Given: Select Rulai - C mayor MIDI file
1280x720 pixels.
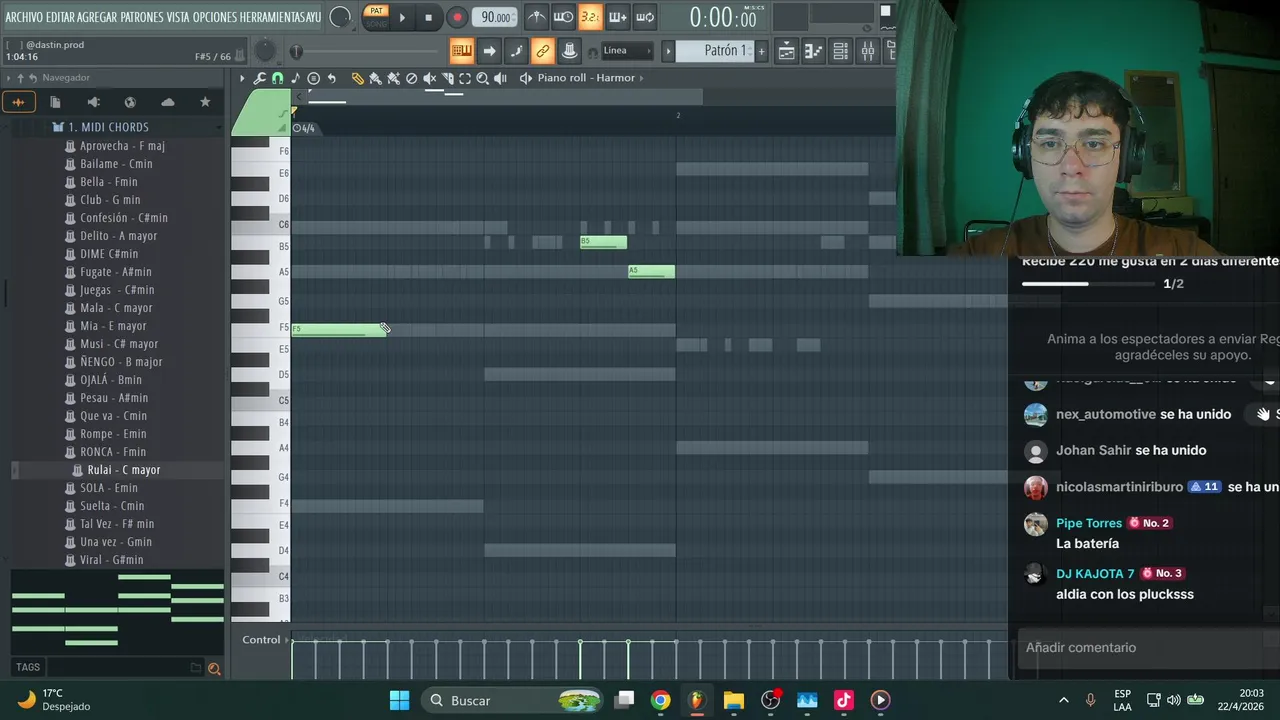Looking at the screenshot, I should click(123, 470).
